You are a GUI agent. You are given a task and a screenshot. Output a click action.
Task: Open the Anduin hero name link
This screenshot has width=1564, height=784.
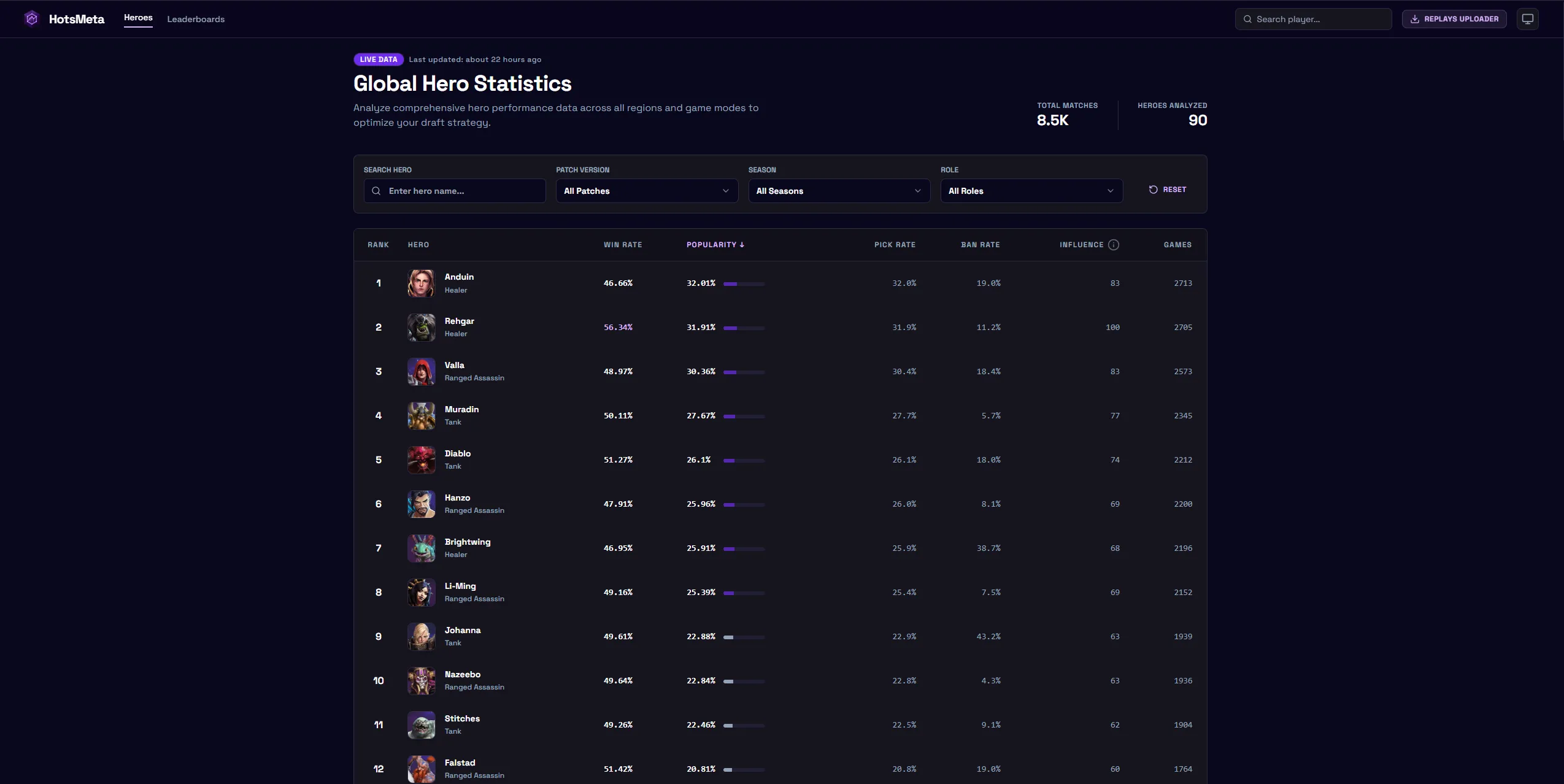pos(459,277)
